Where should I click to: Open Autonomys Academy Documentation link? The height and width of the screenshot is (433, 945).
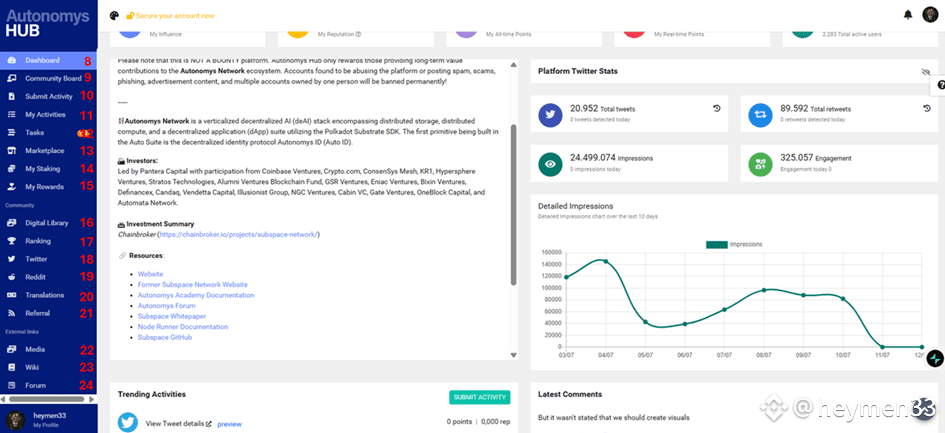[196, 296]
